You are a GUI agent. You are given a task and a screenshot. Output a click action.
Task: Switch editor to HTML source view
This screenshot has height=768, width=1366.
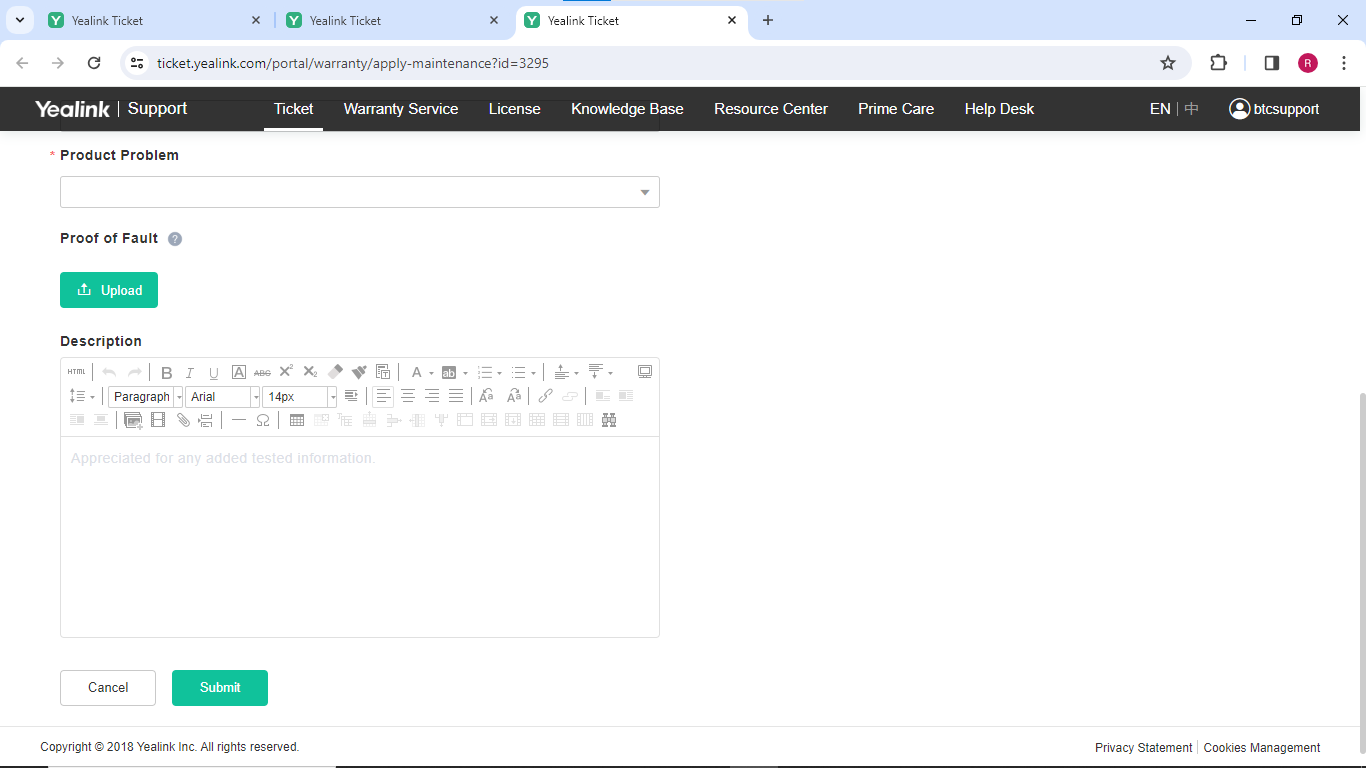pyautogui.click(x=77, y=372)
